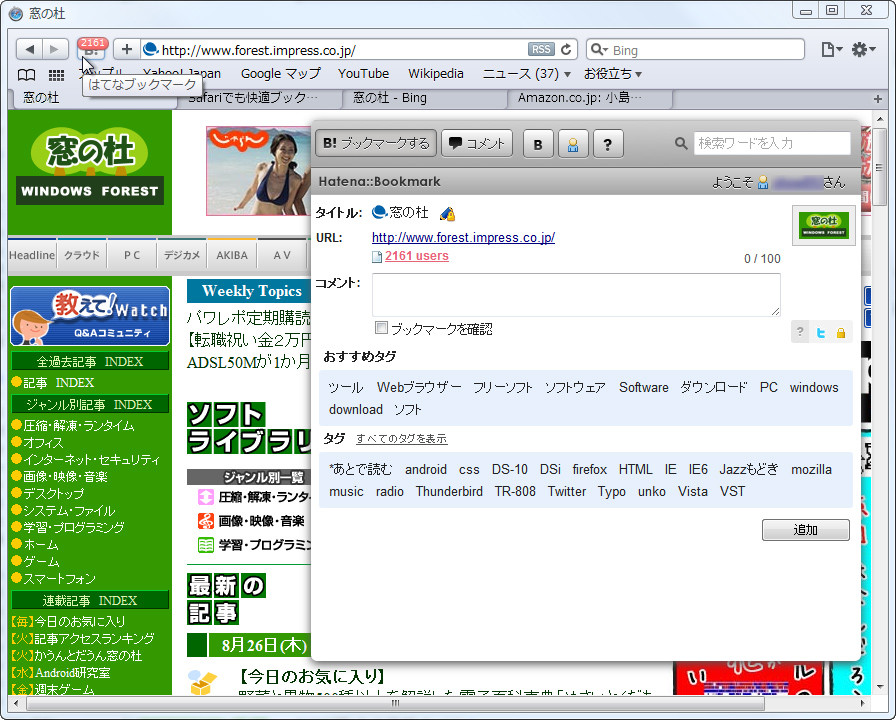
Task: Click the 圧縮・解凍 genre icon
Action: pos(205,497)
